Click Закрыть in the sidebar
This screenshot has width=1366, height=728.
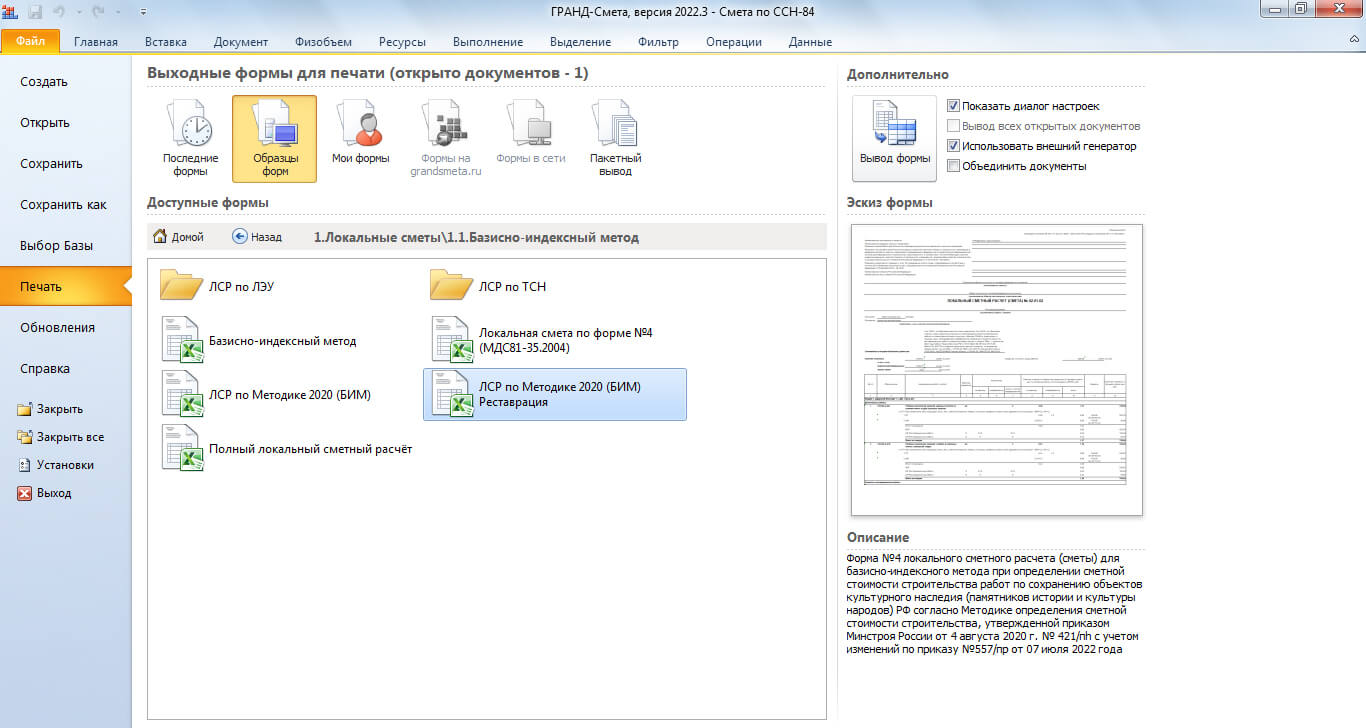click(x=50, y=409)
